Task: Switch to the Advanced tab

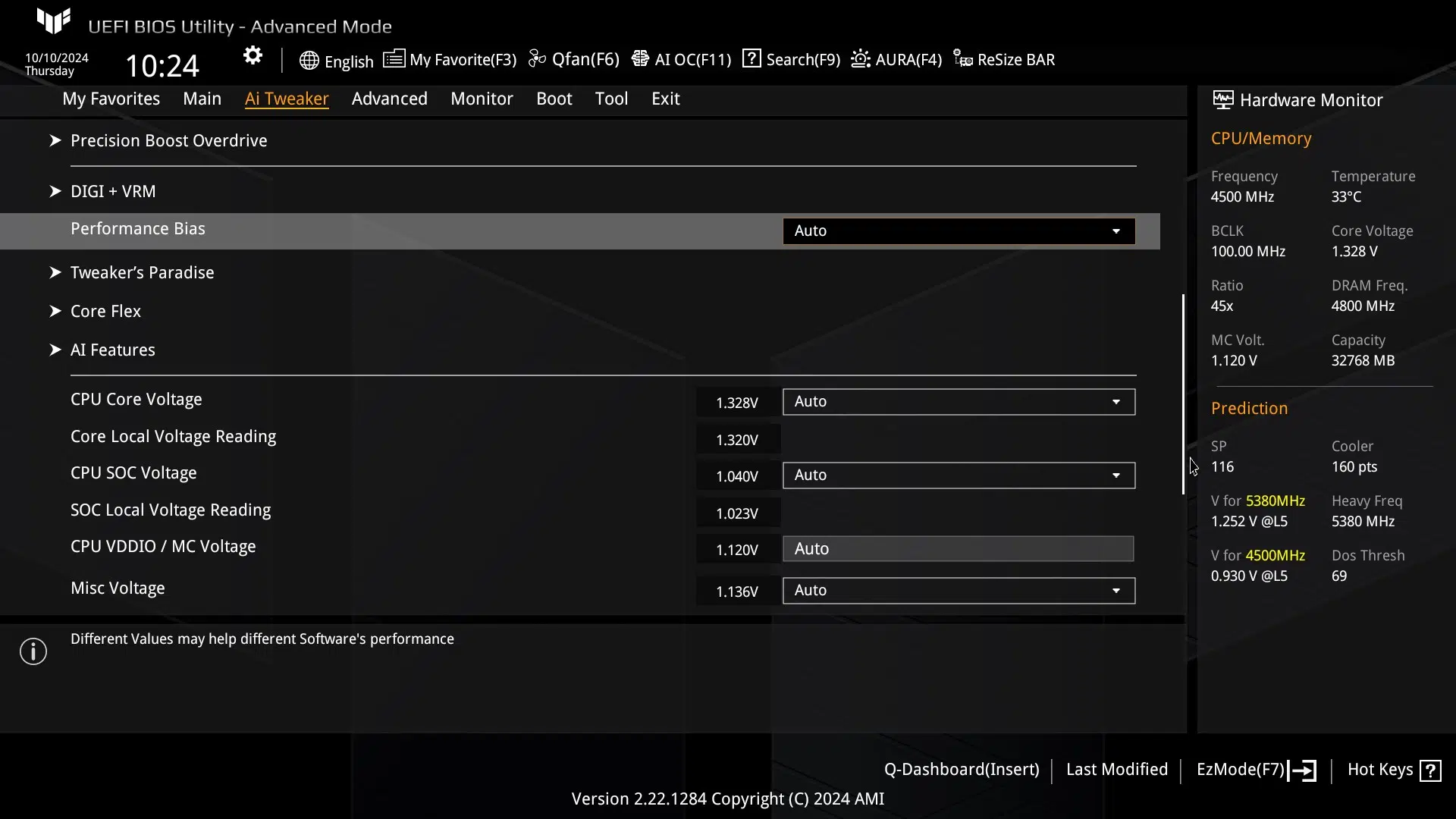Action: [389, 99]
